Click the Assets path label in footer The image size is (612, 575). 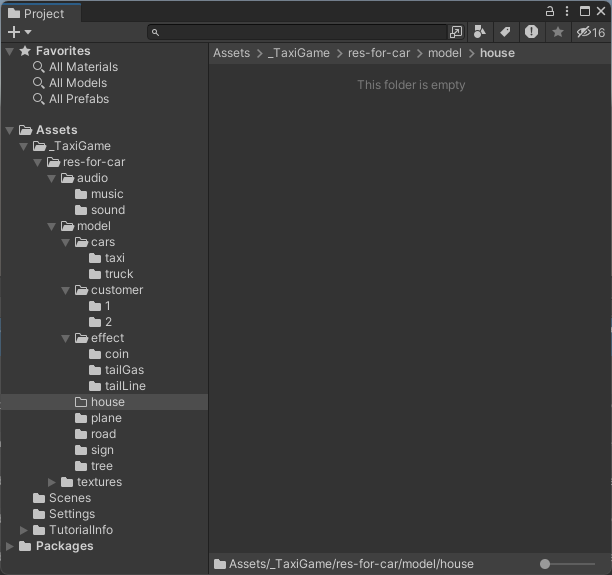pos(351,564)
